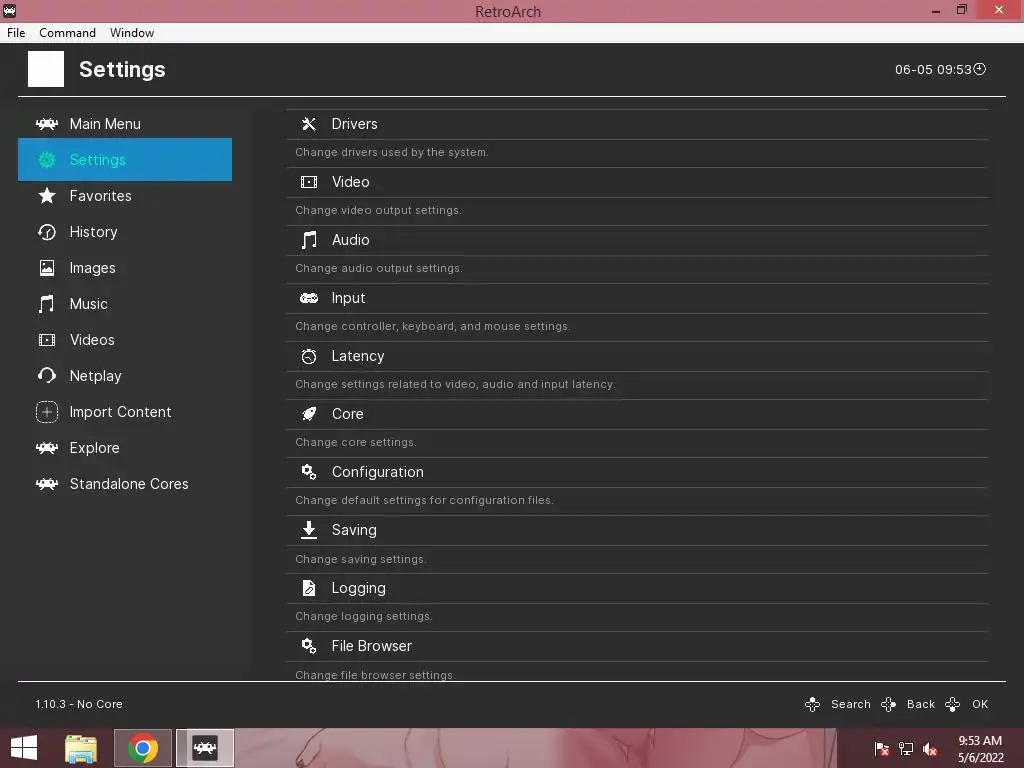This screenshot has width=1024, height=768.
Task: Click the Explore invader icon
Action: coord(47,448)
